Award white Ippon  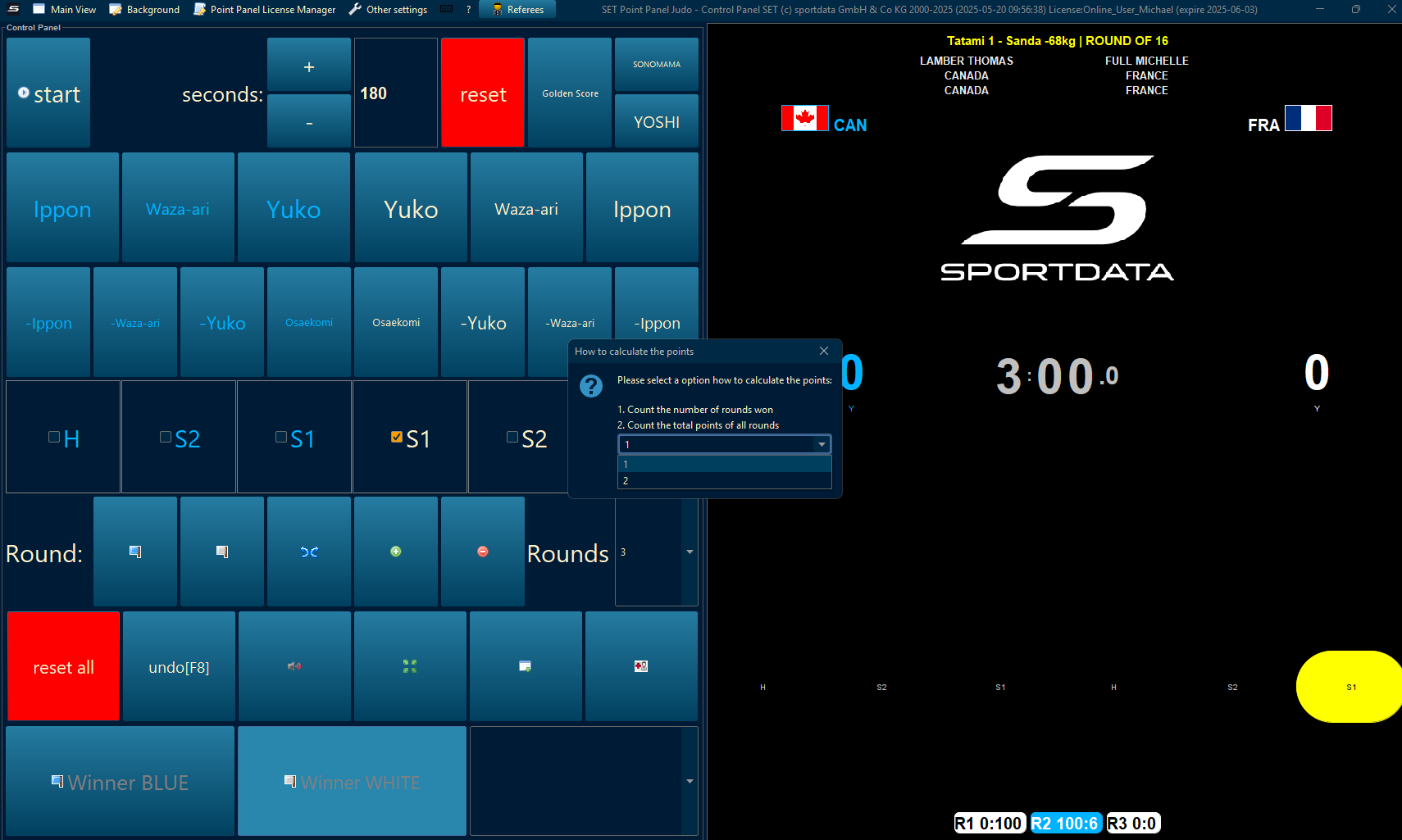coord(642,207)
